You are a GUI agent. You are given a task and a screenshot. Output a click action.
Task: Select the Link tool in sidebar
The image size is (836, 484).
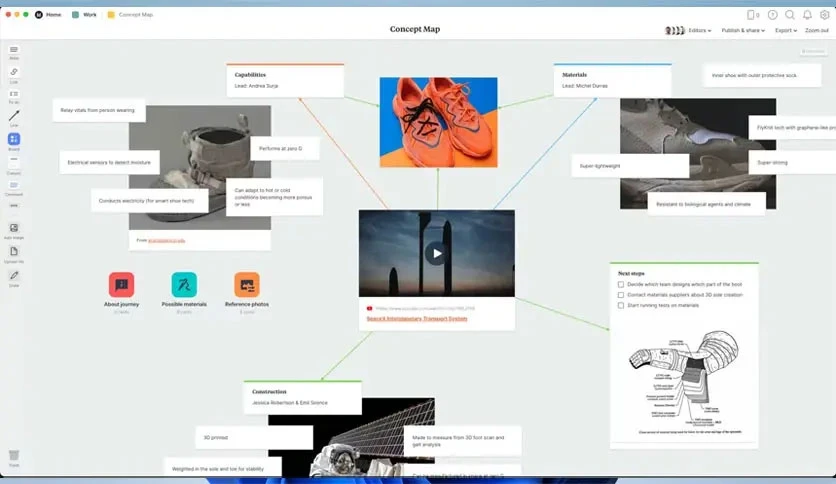[14, 71]
